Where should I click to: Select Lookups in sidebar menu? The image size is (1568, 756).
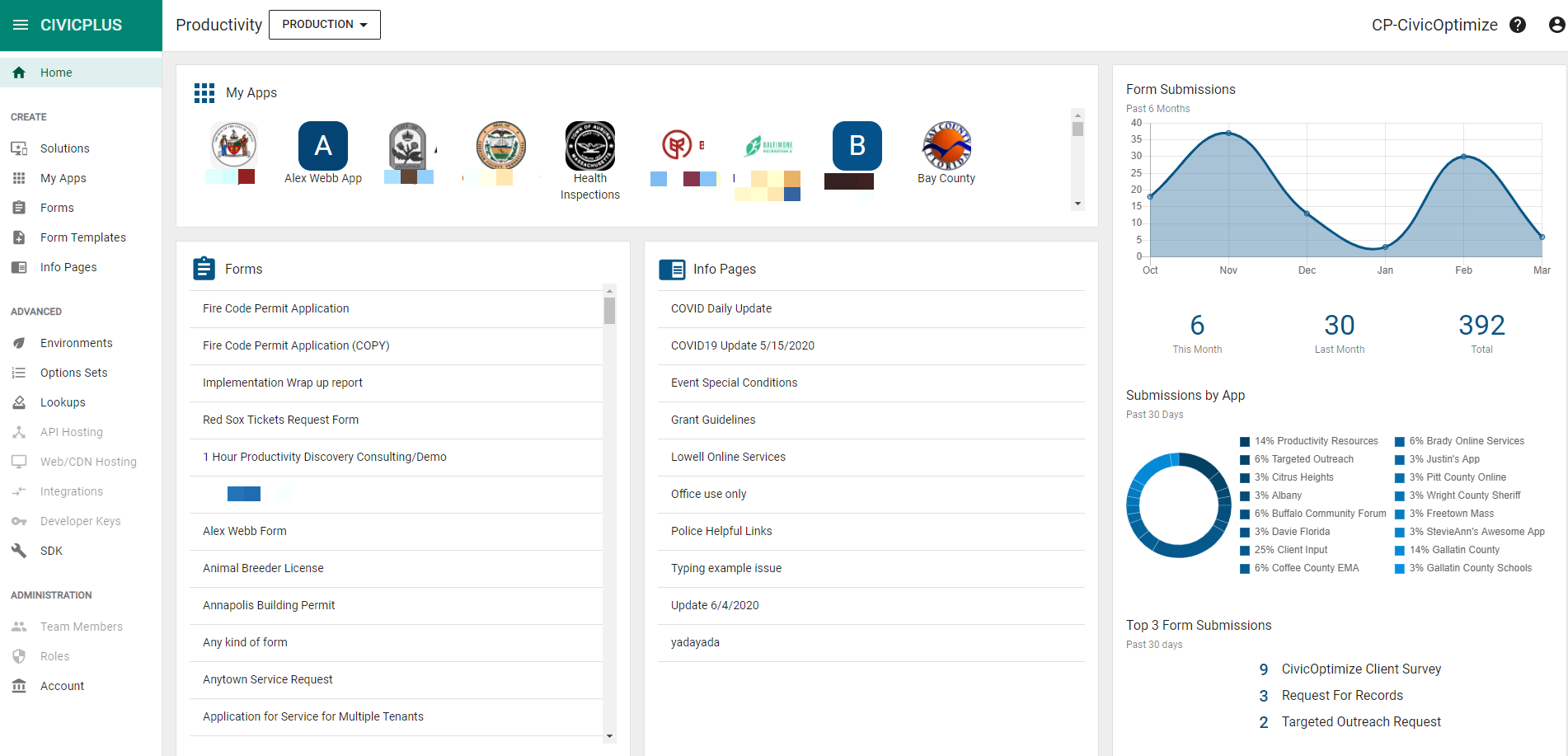click(x=81, y=402)
